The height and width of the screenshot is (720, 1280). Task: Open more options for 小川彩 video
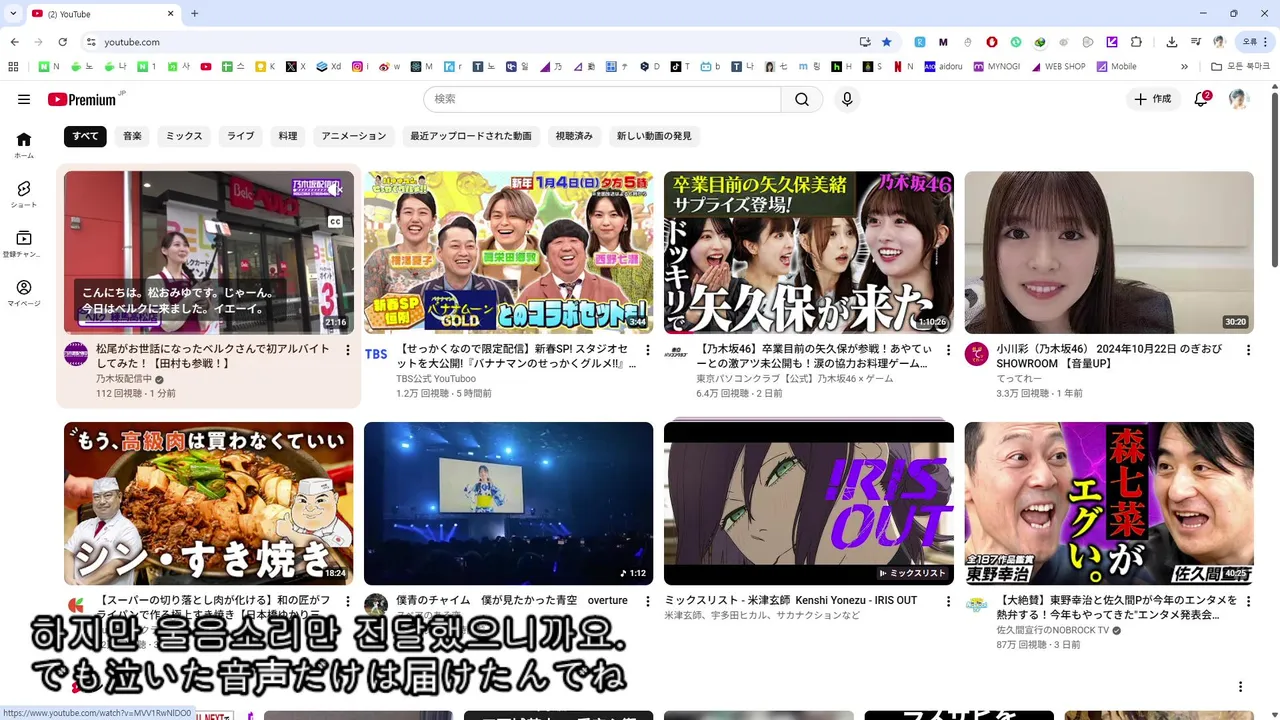click(x=1248, y=350)
